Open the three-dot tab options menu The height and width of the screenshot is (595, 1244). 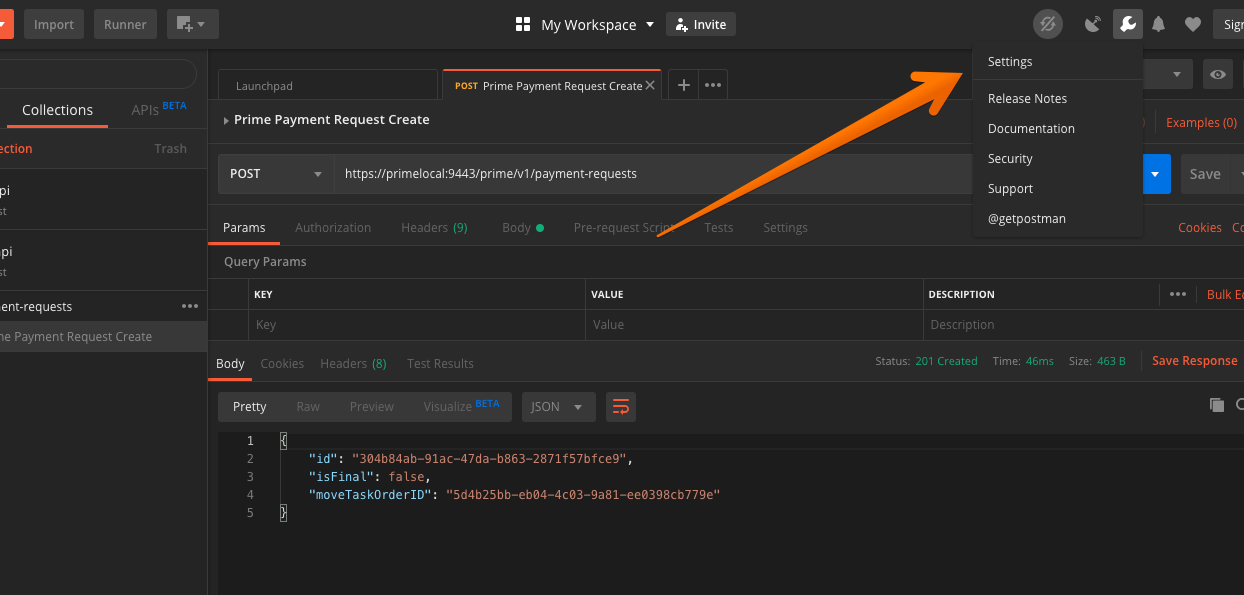point(713,85)
